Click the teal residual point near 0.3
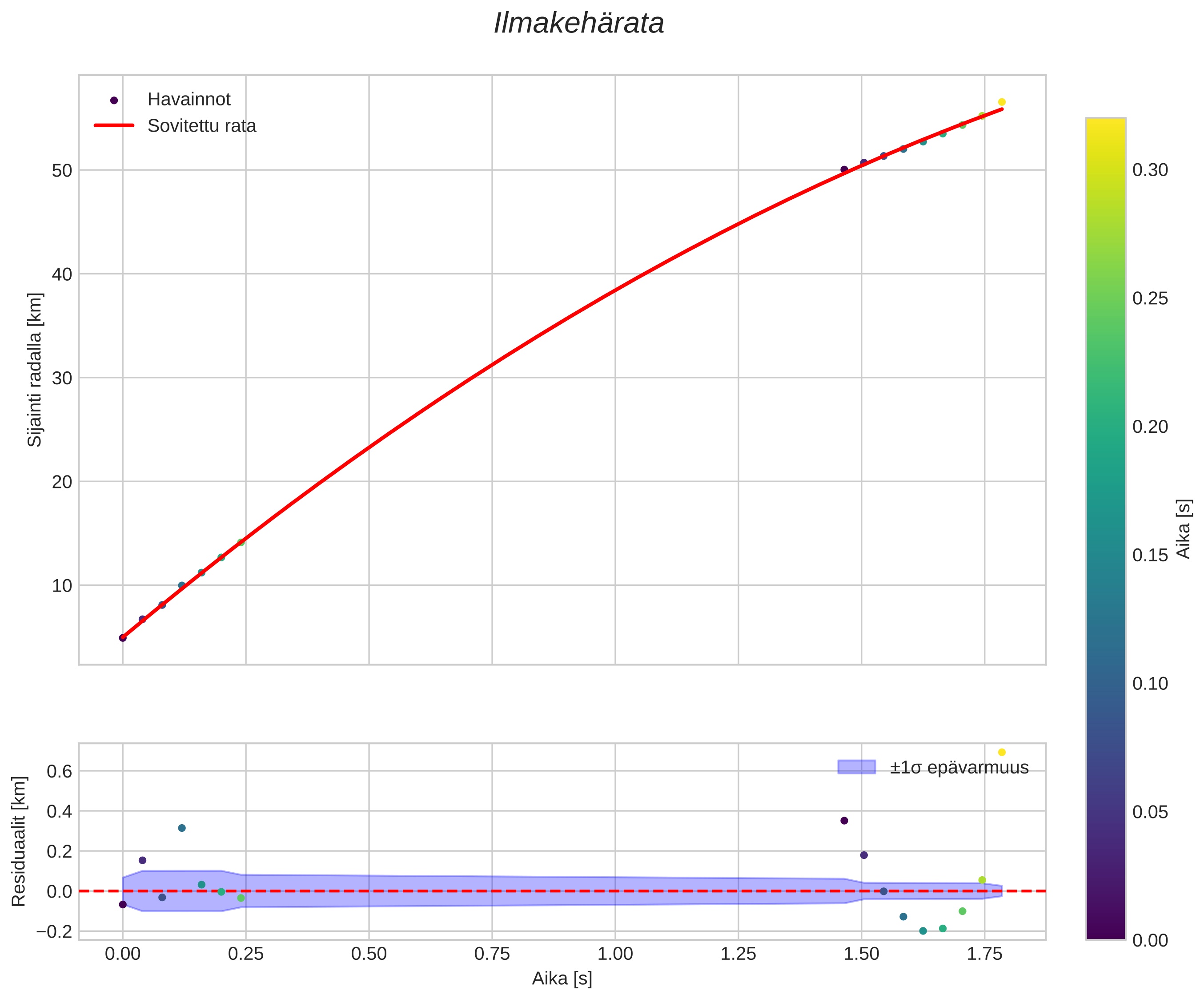The image size is (1204, 999). [x=182, y=827]
